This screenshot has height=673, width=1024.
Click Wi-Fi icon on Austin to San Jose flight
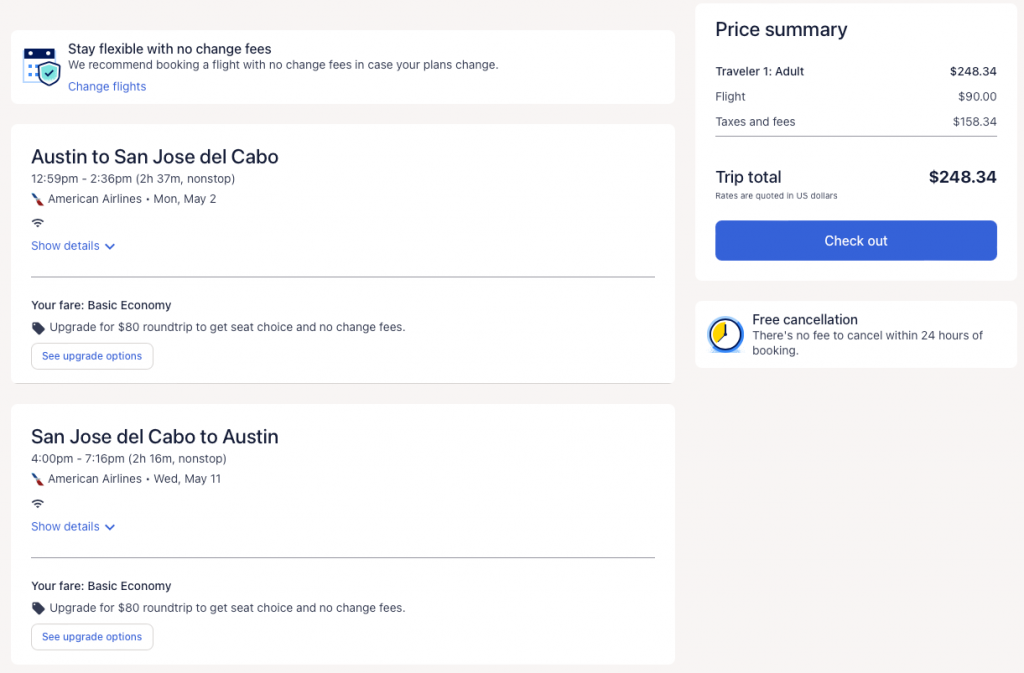(x=38, y=222)
